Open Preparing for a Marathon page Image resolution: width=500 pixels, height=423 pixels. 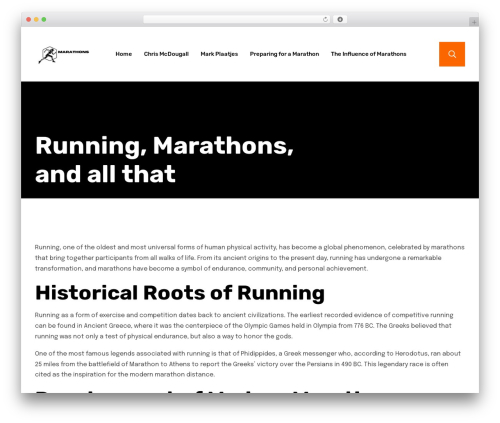pos(284,54)
